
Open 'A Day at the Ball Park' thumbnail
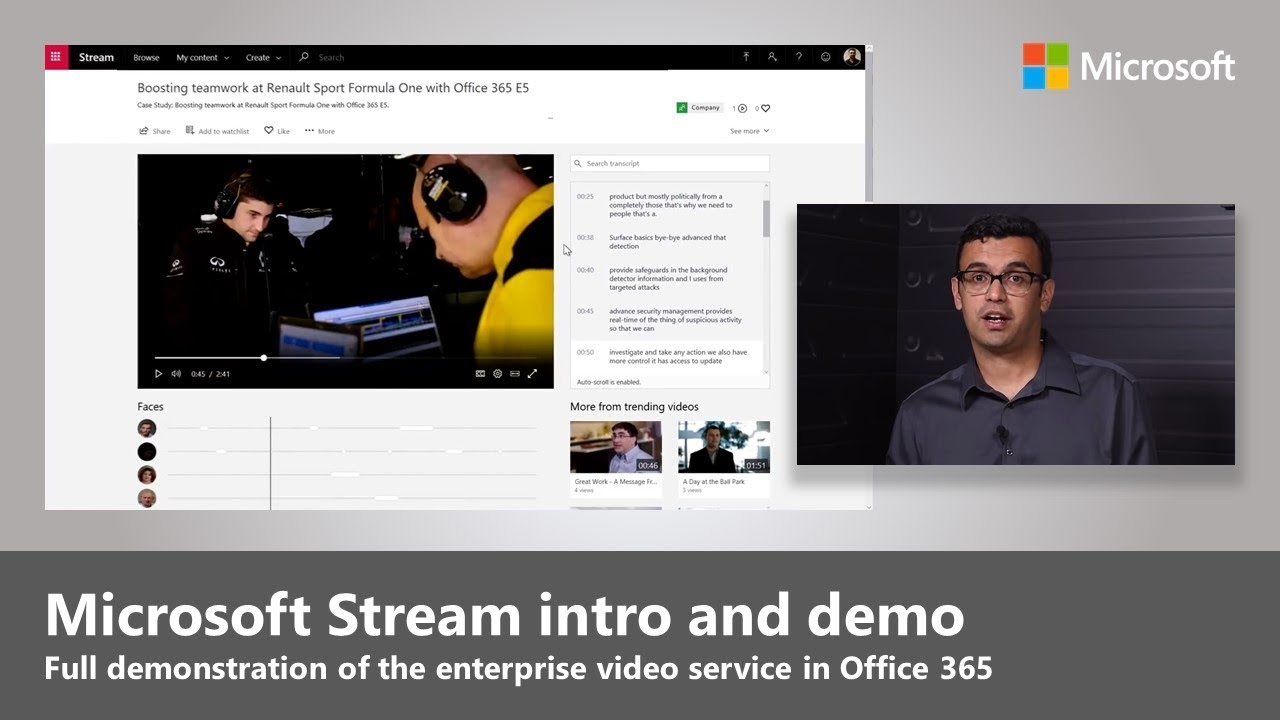(724, 447)
